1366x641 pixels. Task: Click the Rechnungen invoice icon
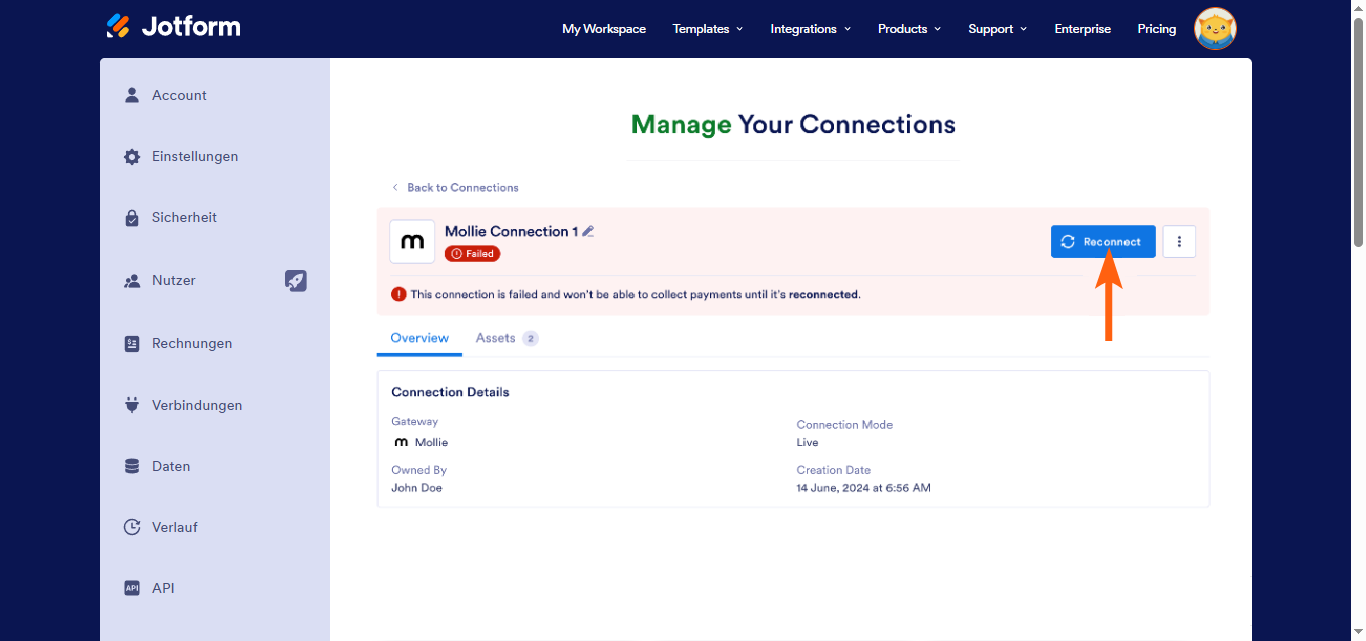[x=131, y=343]
